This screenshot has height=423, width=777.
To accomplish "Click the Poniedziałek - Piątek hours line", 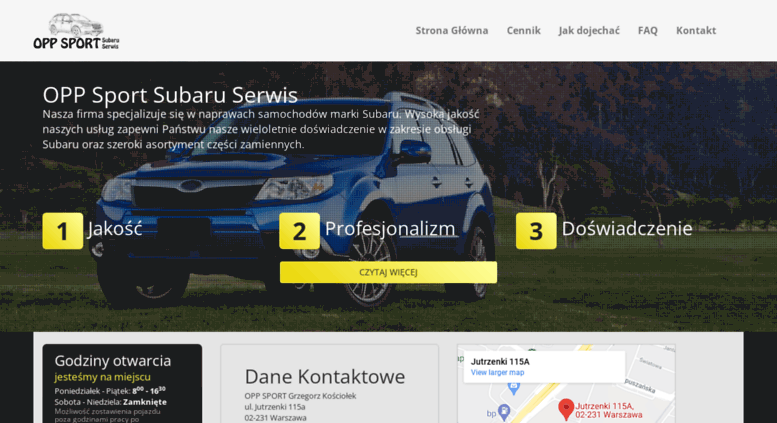I will (x=110, y=391).
